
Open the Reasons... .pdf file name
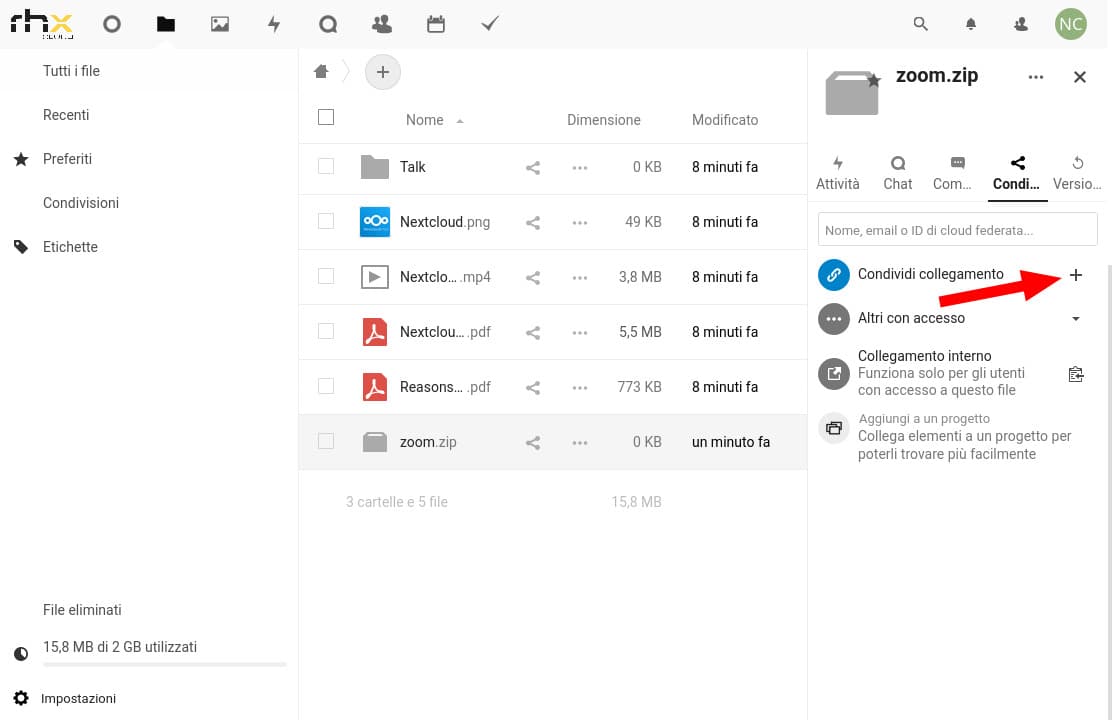tap(445, 387)
